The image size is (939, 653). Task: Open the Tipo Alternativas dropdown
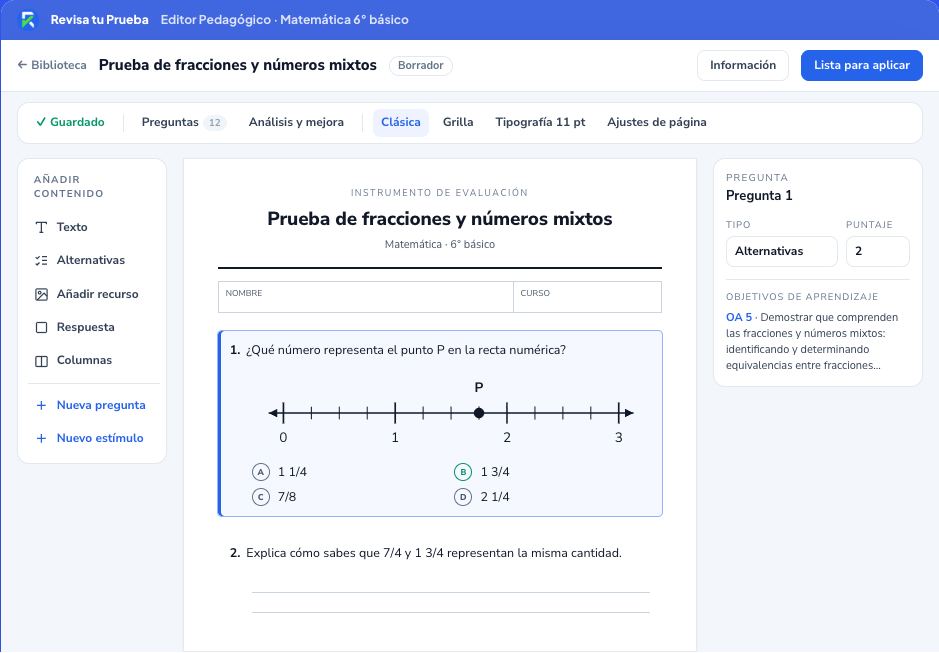(x=782, y=252)
